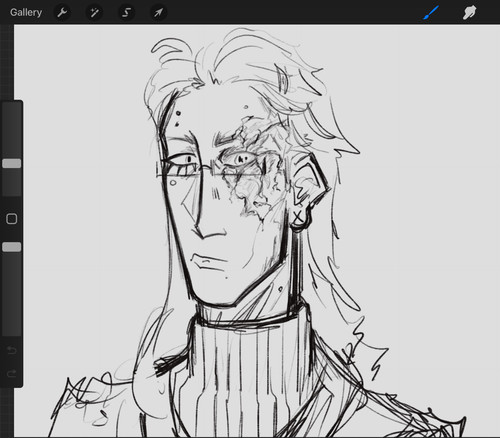Undo the last stroke with the sidebar arrow
Screen dimensions: 500x438
[x=12, y=350]
